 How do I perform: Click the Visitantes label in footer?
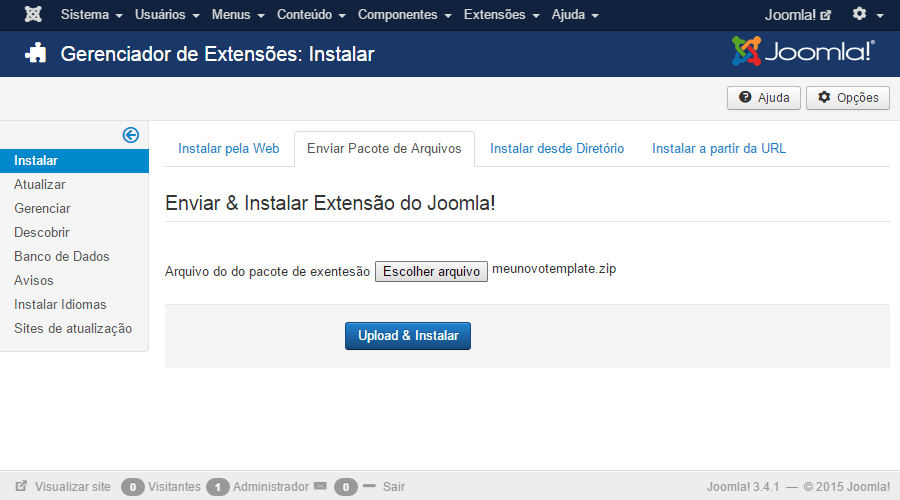tap(174, 487)
